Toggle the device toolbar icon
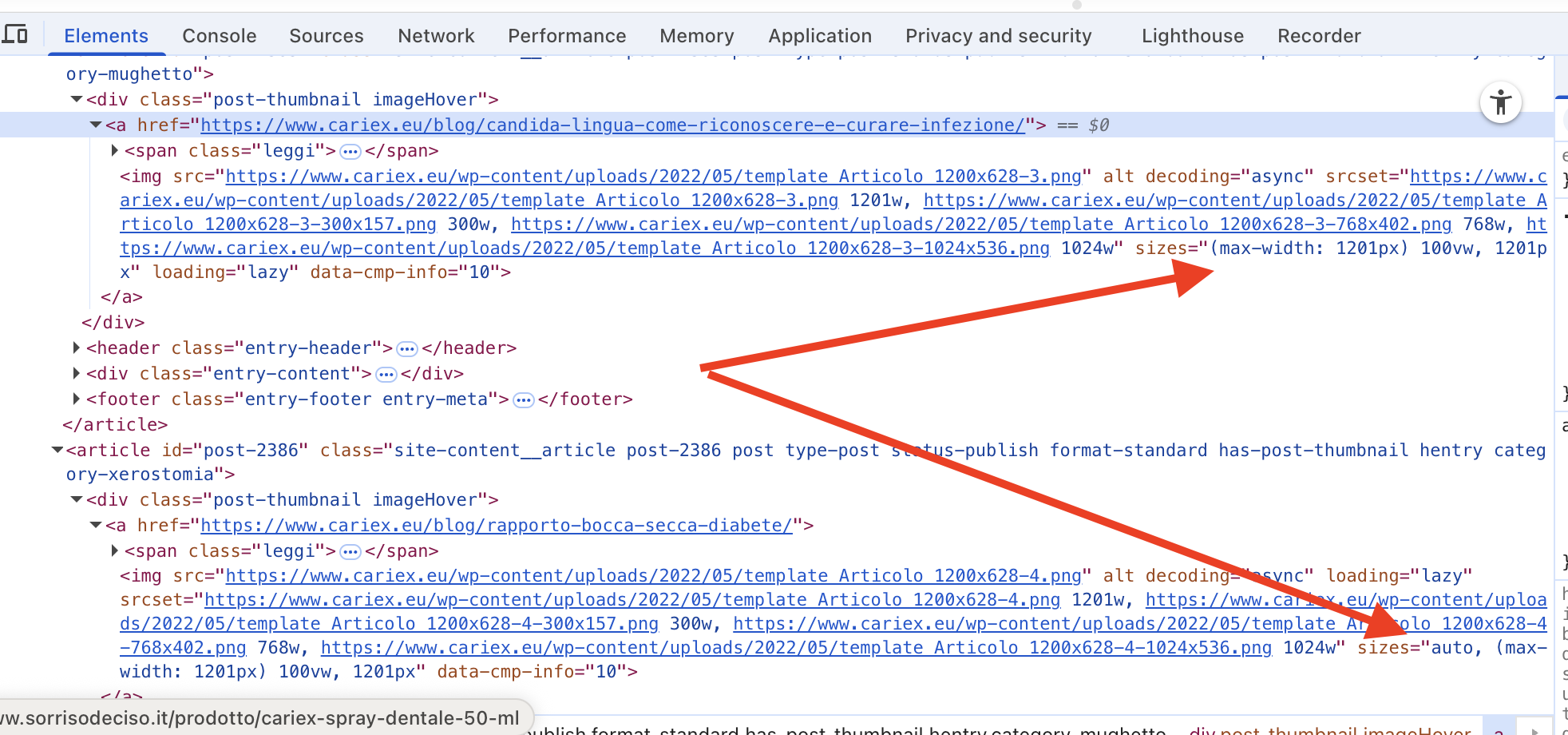The width and height of the screenshot is (1568, 735). point(15,34)
